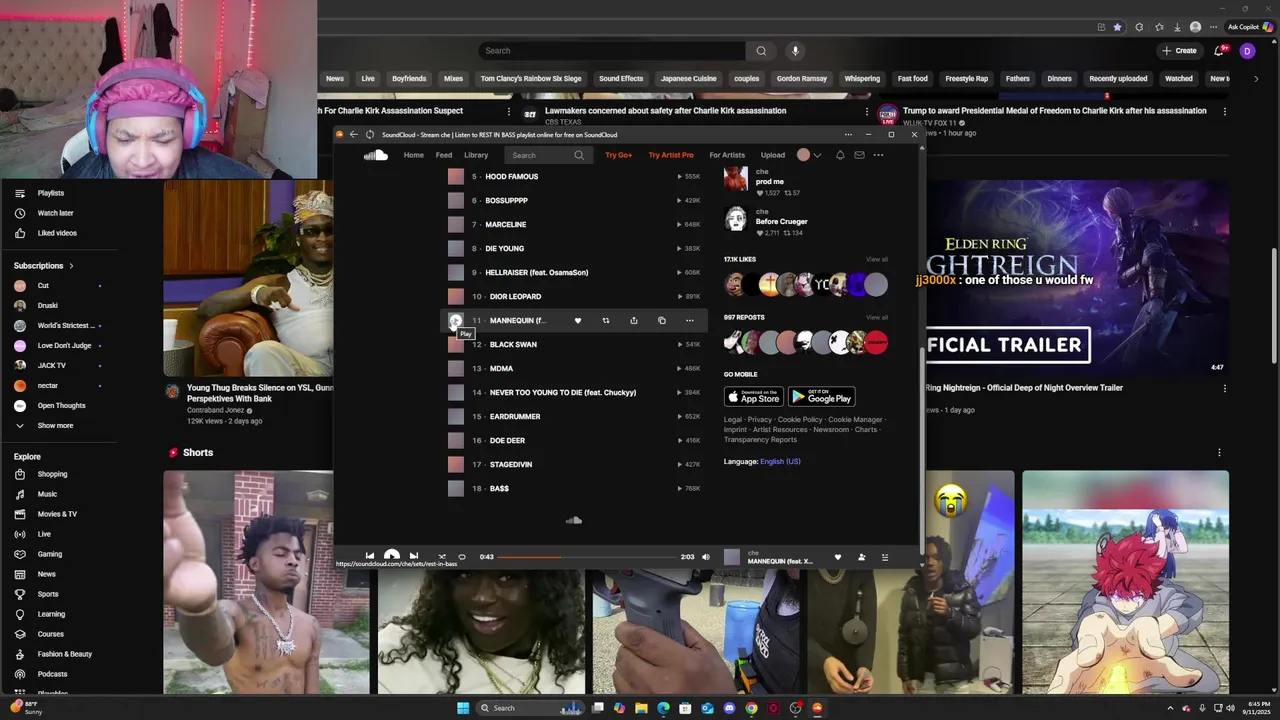Open Windows Start menu
This screenshot has width=1280, height=720.
tap(463, 708)
